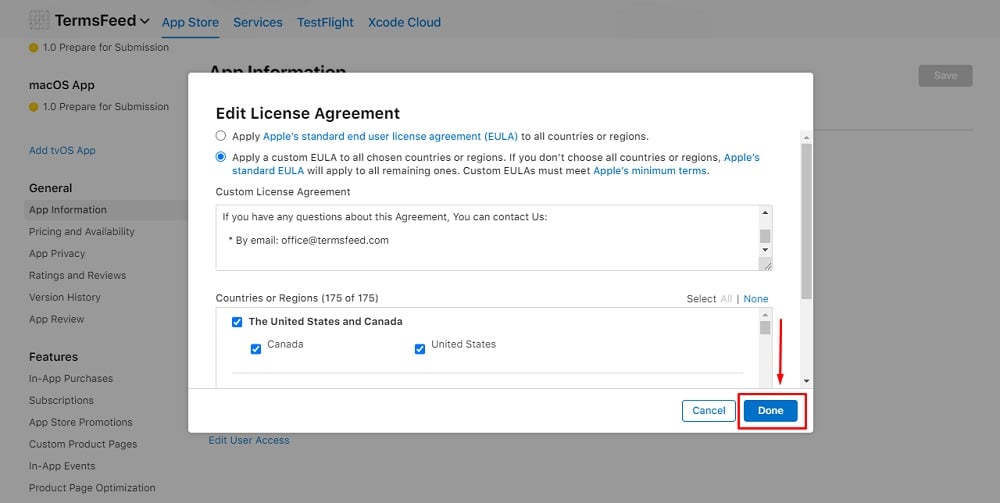Select macOS App 1.0 Prepare for Submission

click(x=99, y=106)
